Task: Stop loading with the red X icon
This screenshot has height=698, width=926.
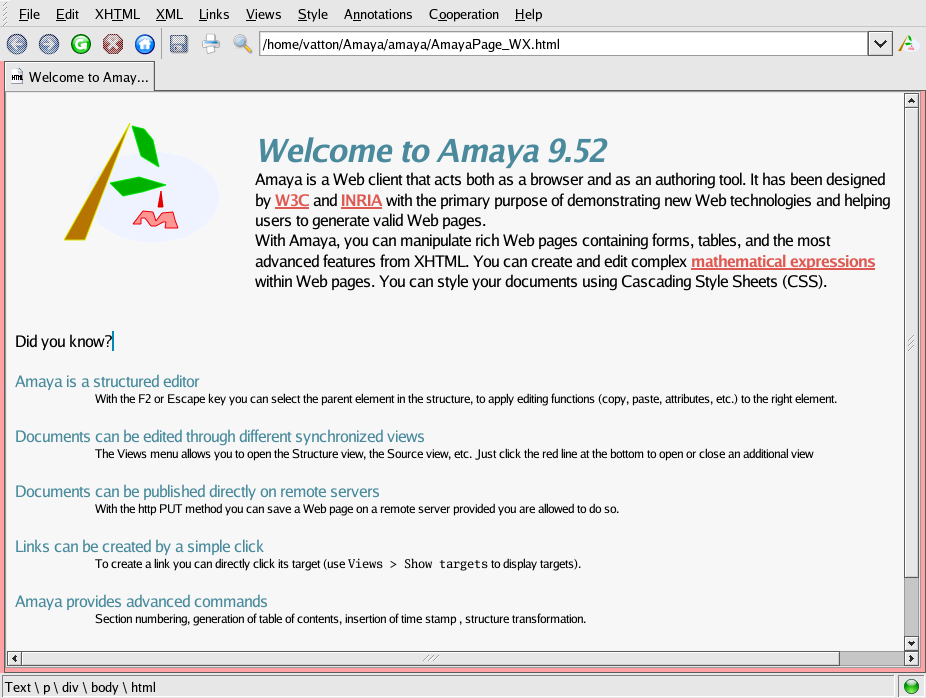Action: [113, 44]
